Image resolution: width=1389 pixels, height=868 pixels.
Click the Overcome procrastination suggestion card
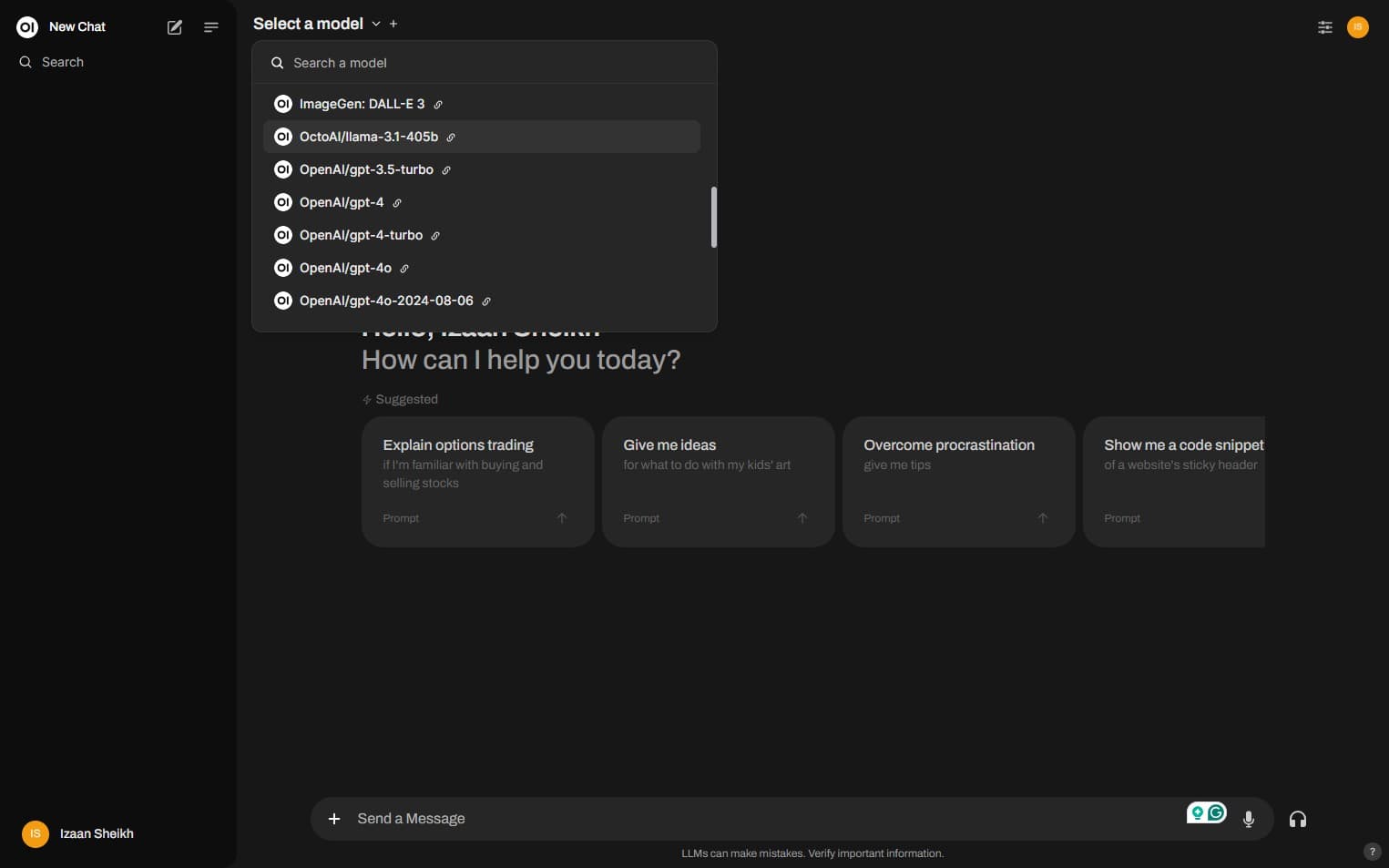click(x=959, y=482)
